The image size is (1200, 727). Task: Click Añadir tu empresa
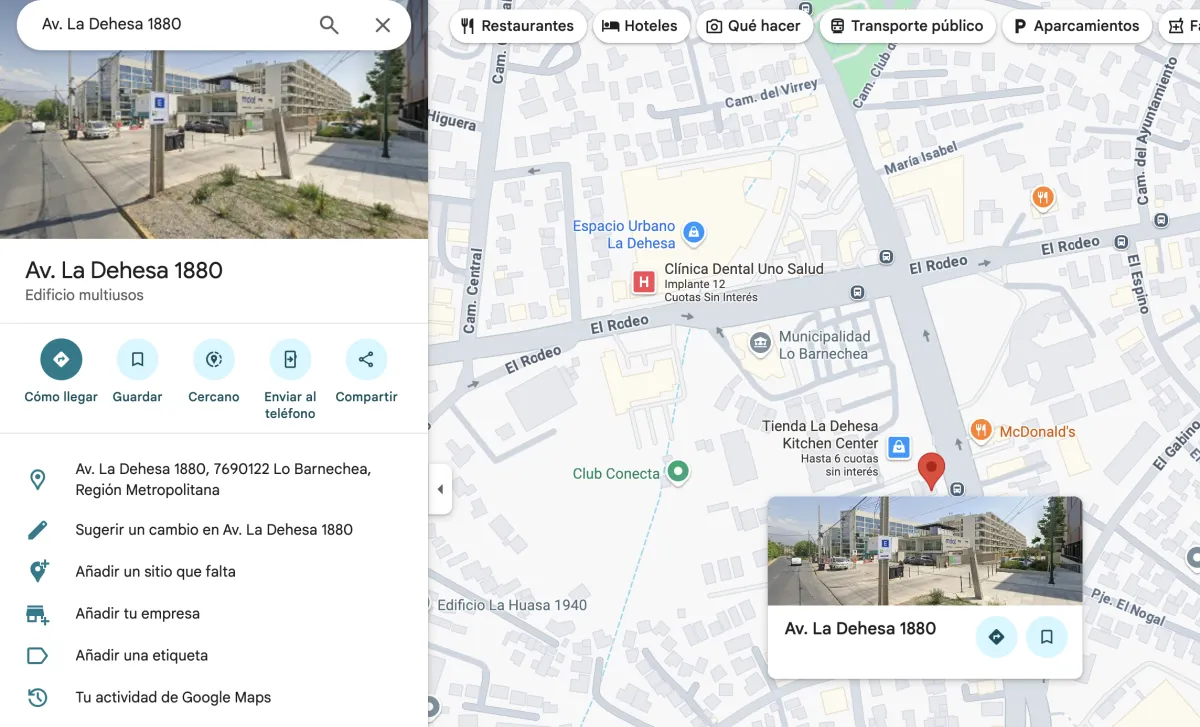pos(138,614)
